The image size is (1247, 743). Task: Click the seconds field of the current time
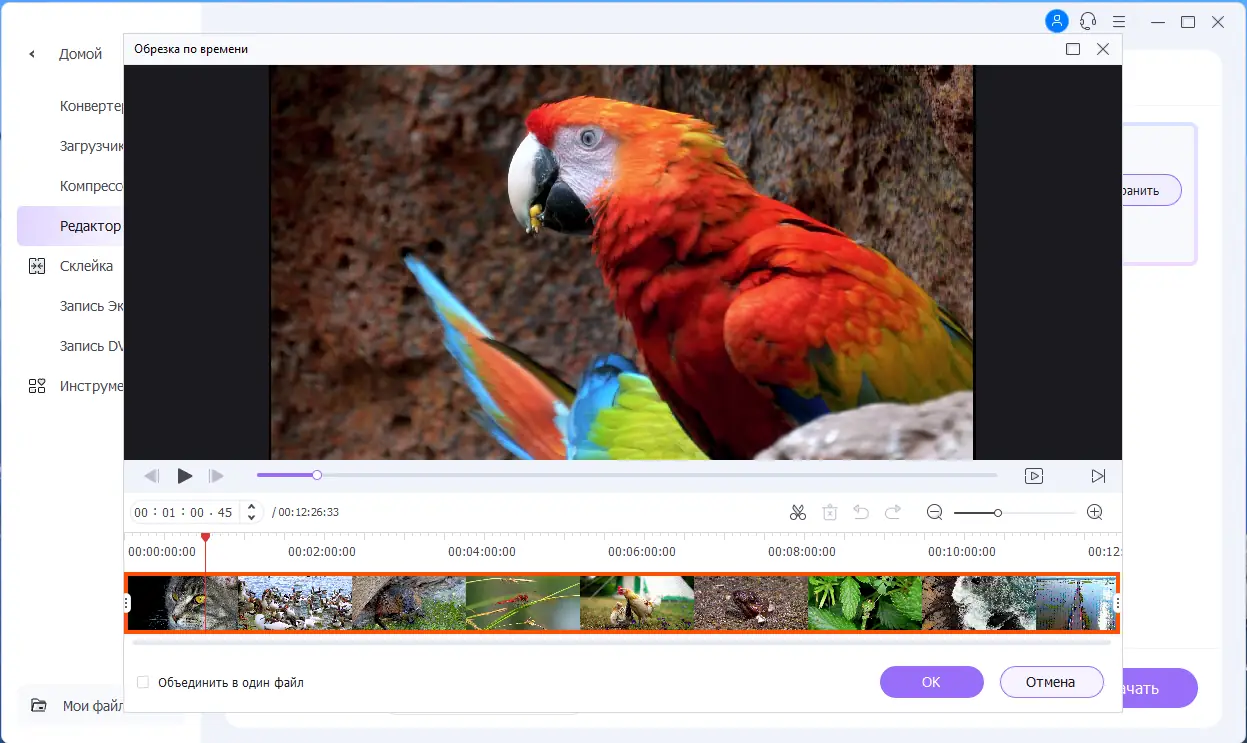click(x=197, y=512)
